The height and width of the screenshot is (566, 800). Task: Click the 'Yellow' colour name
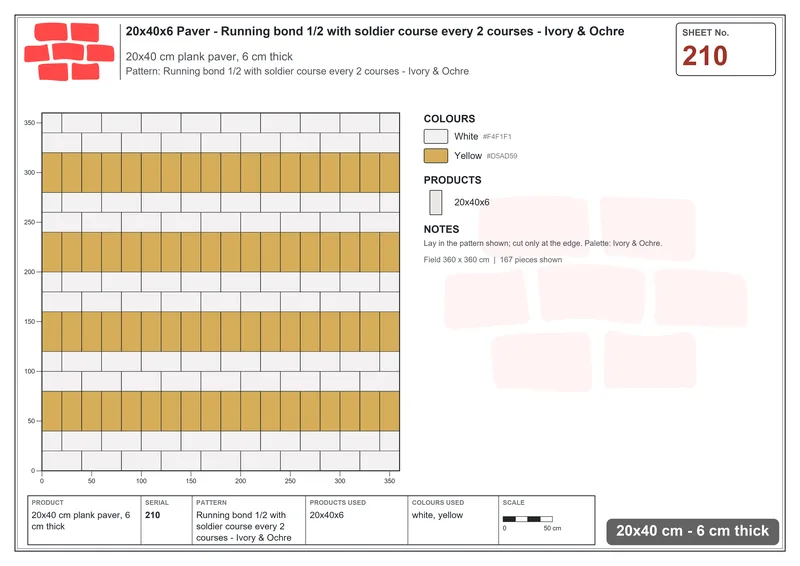click(x=468, y=156)
